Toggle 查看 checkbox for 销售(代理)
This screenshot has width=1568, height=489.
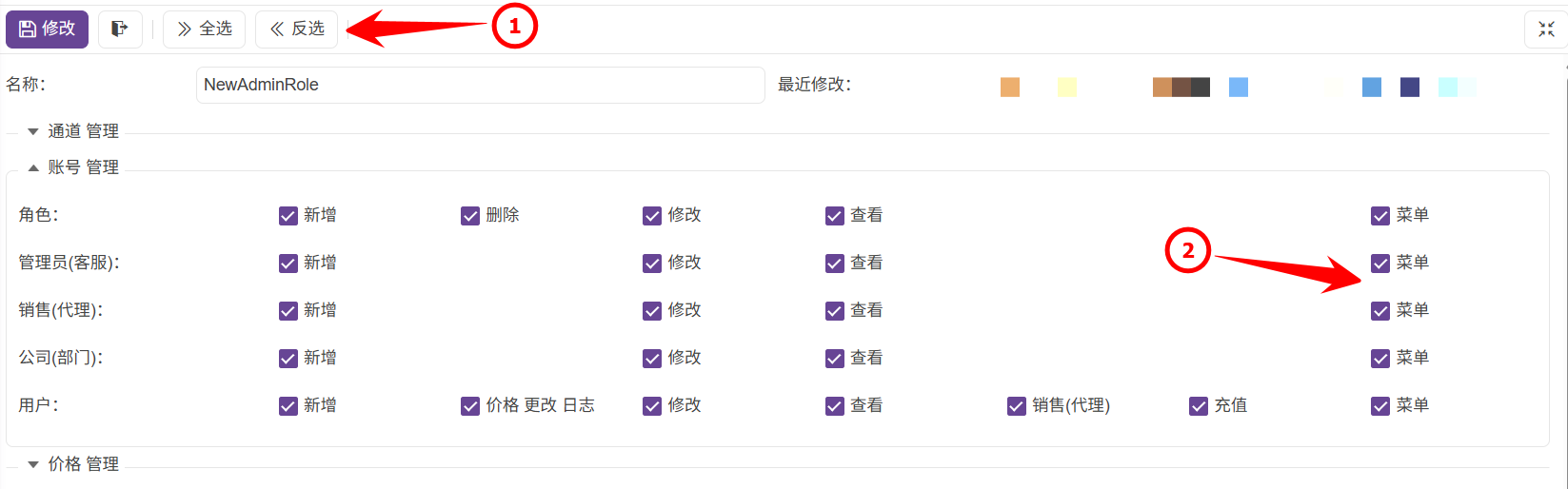click(835, 311)
